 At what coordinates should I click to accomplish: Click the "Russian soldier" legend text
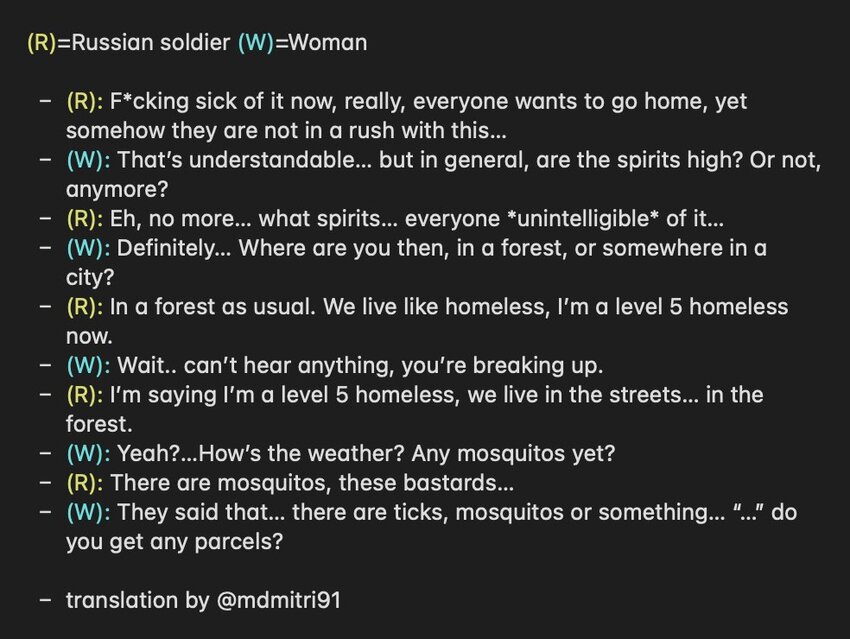pyautogui.click(x=144, y=43)
